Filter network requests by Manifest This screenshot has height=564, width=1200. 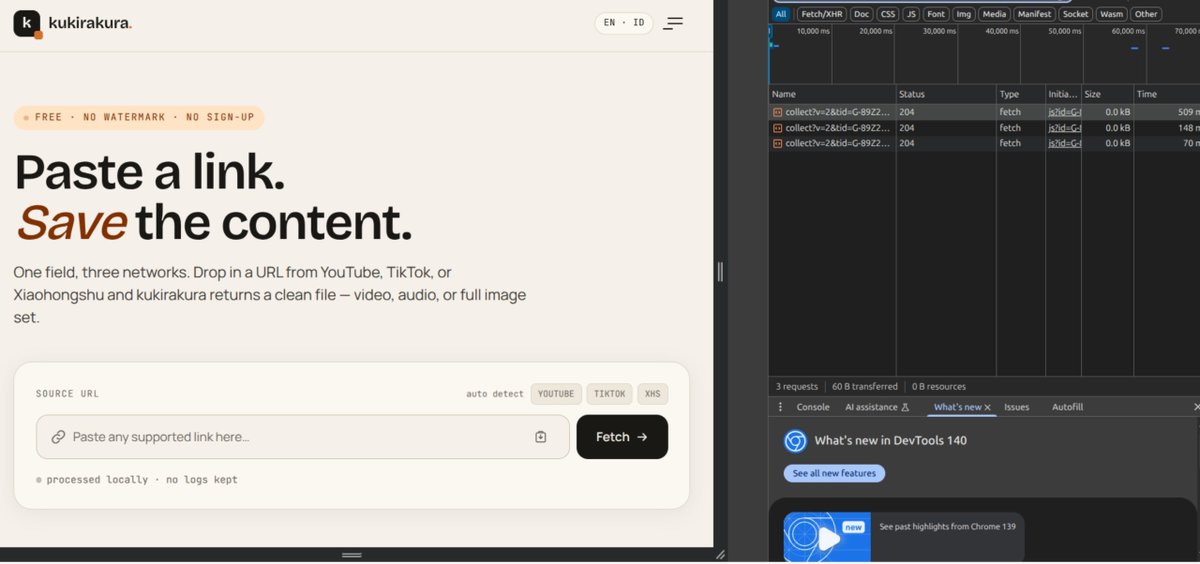coord(1035,14)
